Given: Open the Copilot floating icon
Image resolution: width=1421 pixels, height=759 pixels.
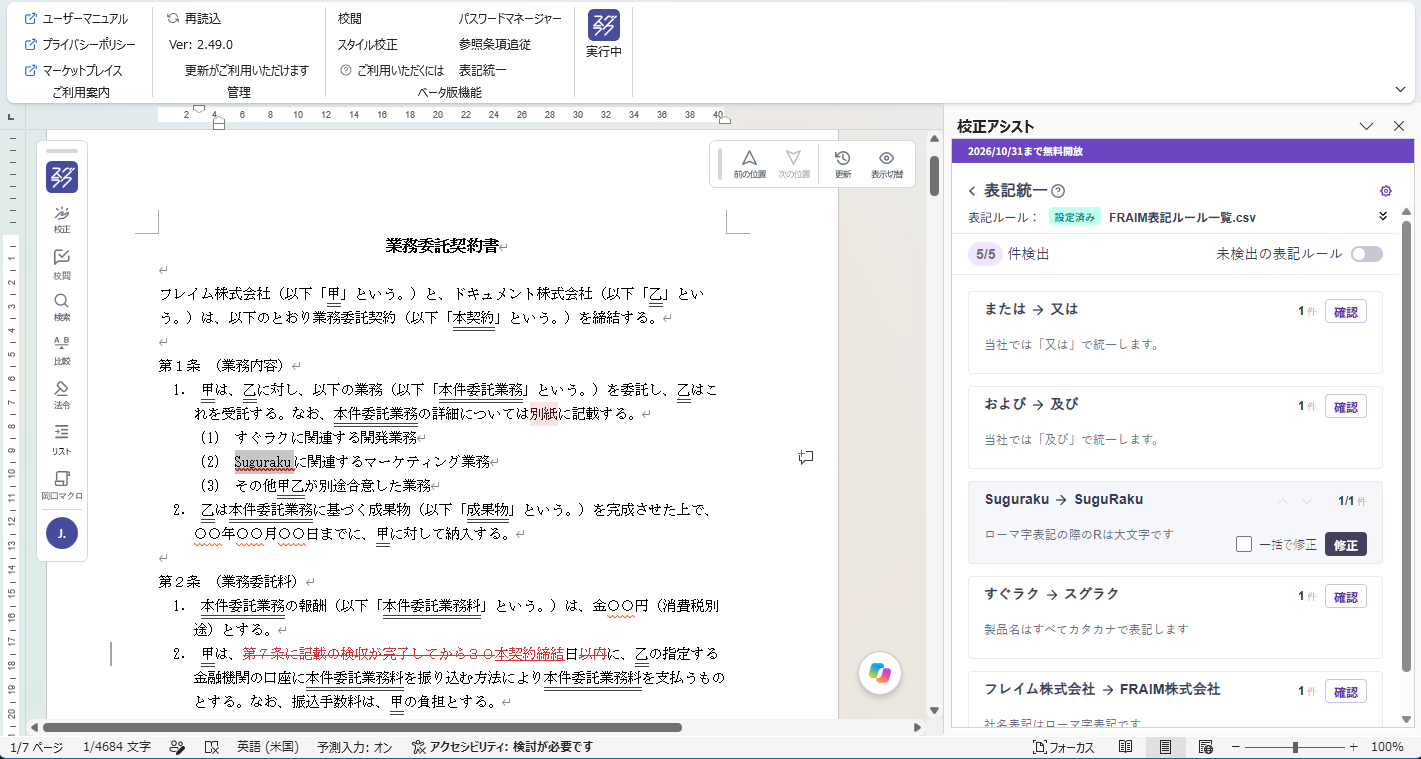Looking at the screenshot, I should (880, 673).
